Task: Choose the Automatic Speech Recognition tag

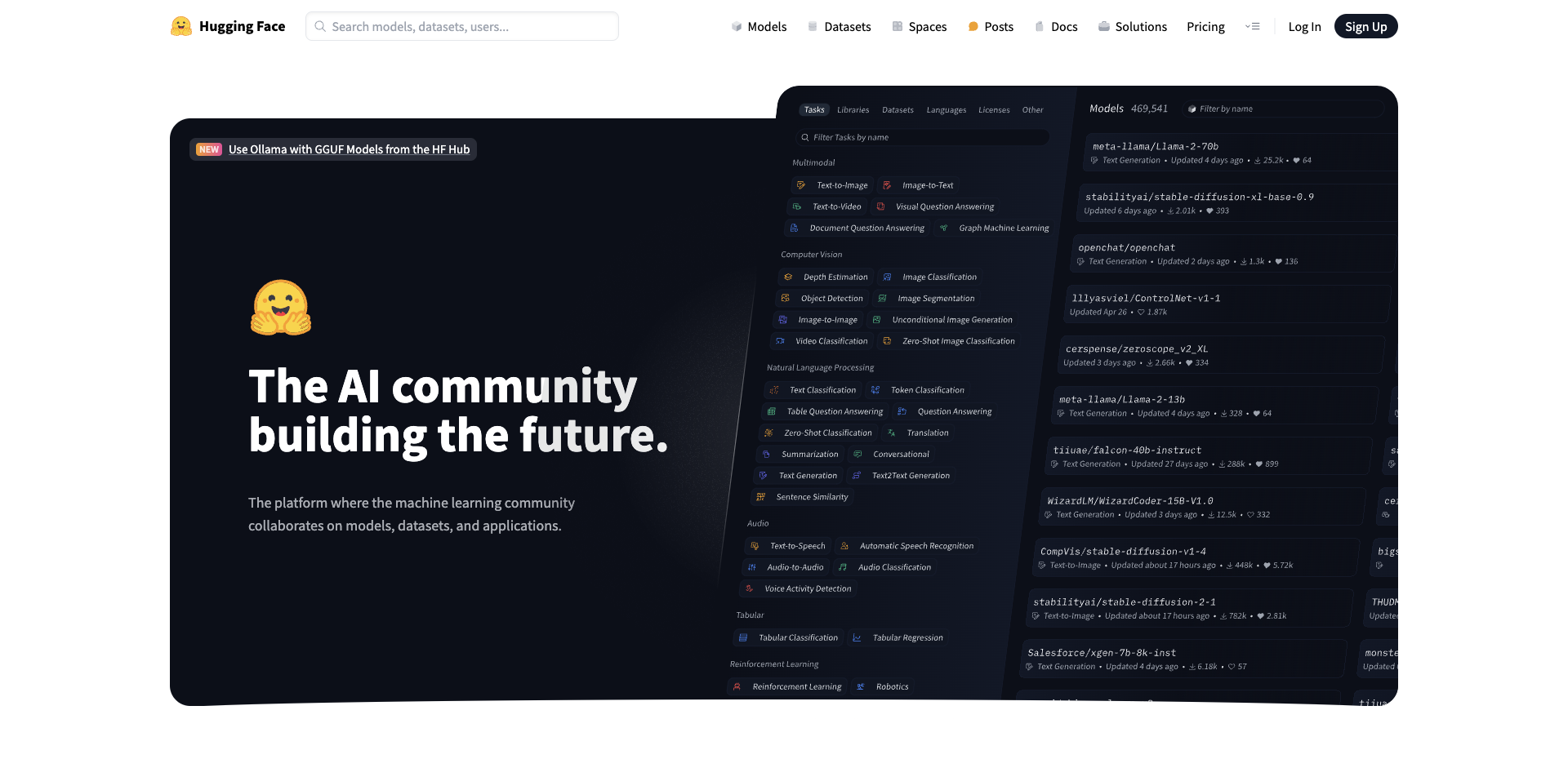Action: tap(907, 546)
